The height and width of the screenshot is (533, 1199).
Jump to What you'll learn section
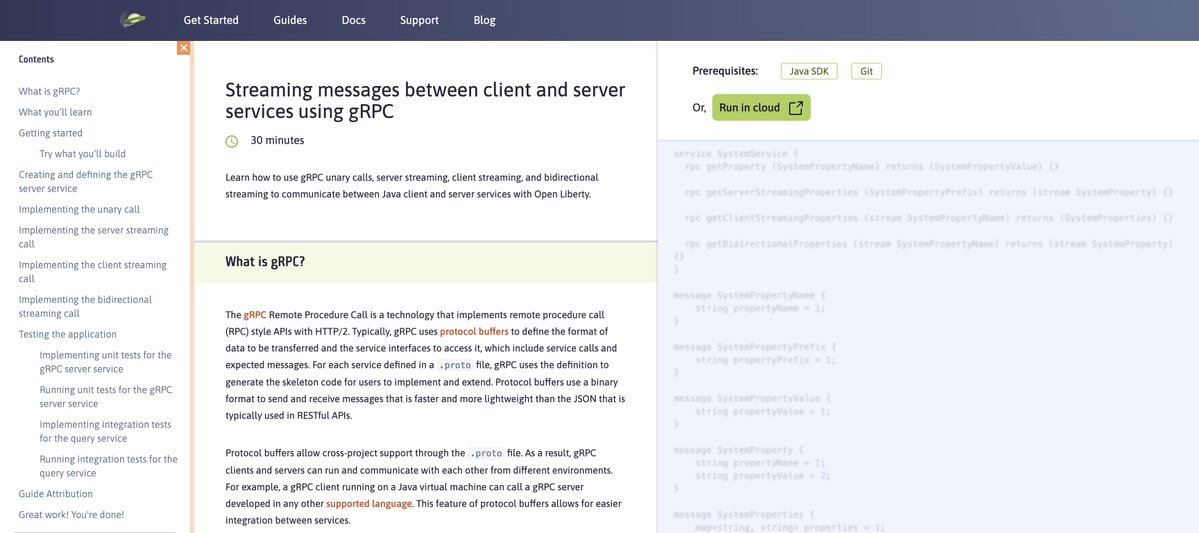click(55, 112)
